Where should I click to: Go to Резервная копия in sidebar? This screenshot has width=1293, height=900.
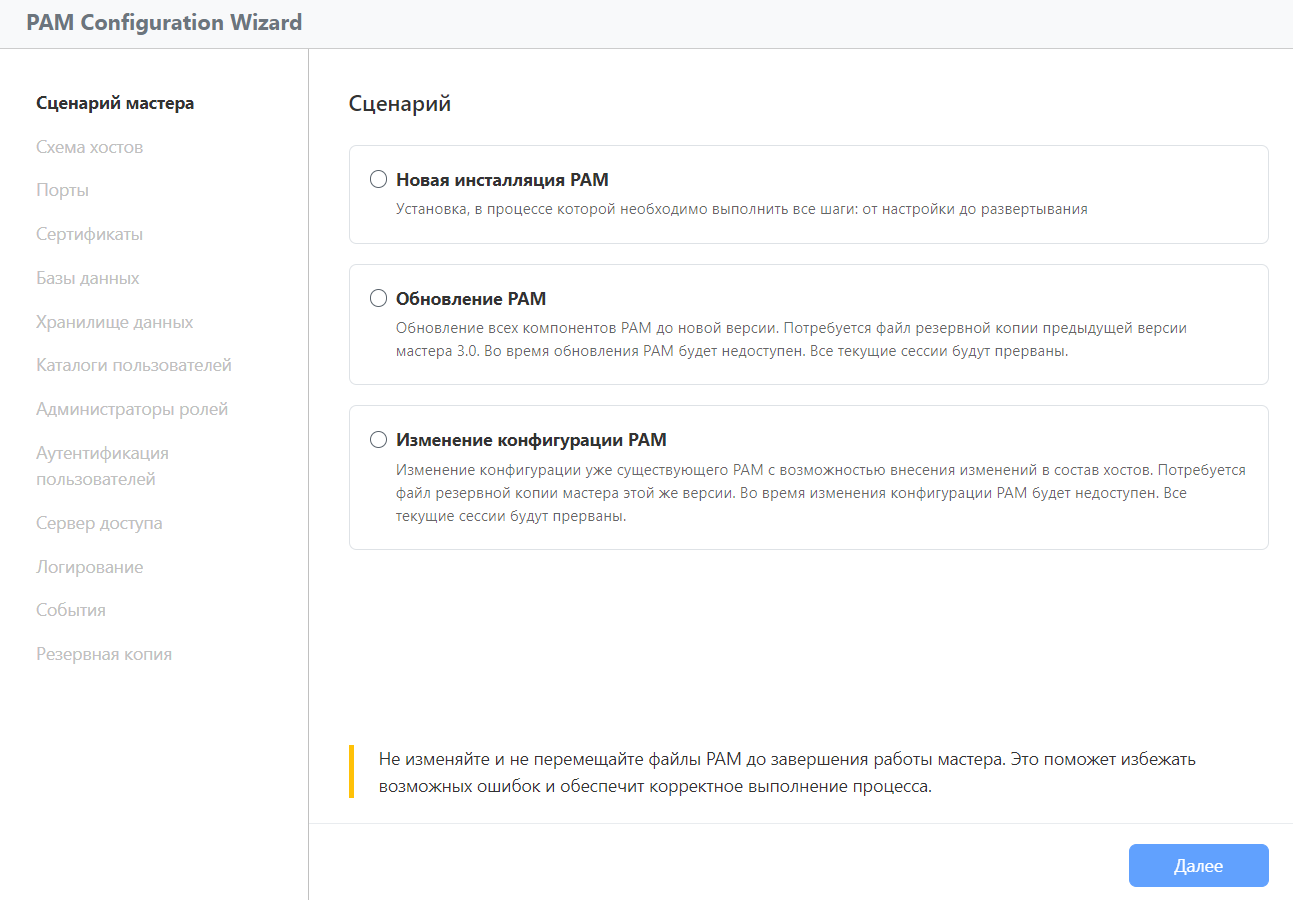(104, 654)
